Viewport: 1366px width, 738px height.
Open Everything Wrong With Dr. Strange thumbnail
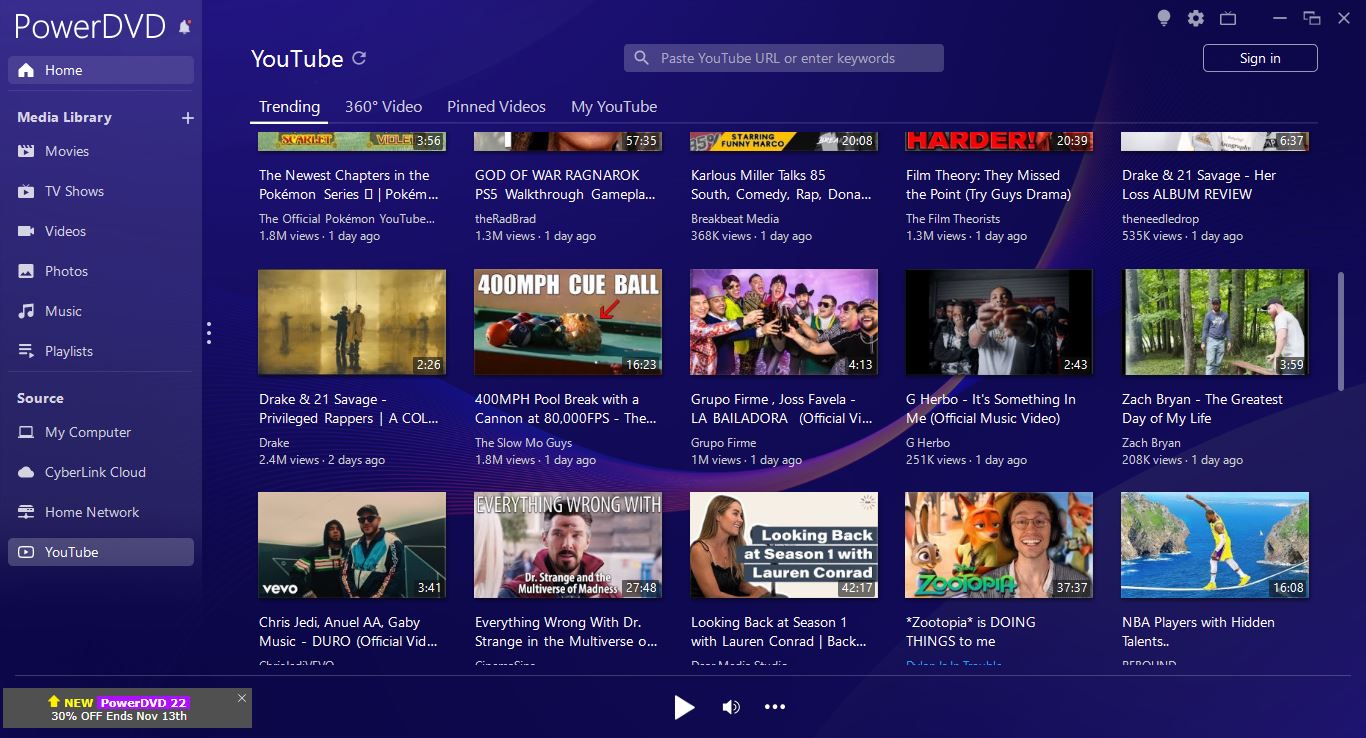tap(568, 545)
